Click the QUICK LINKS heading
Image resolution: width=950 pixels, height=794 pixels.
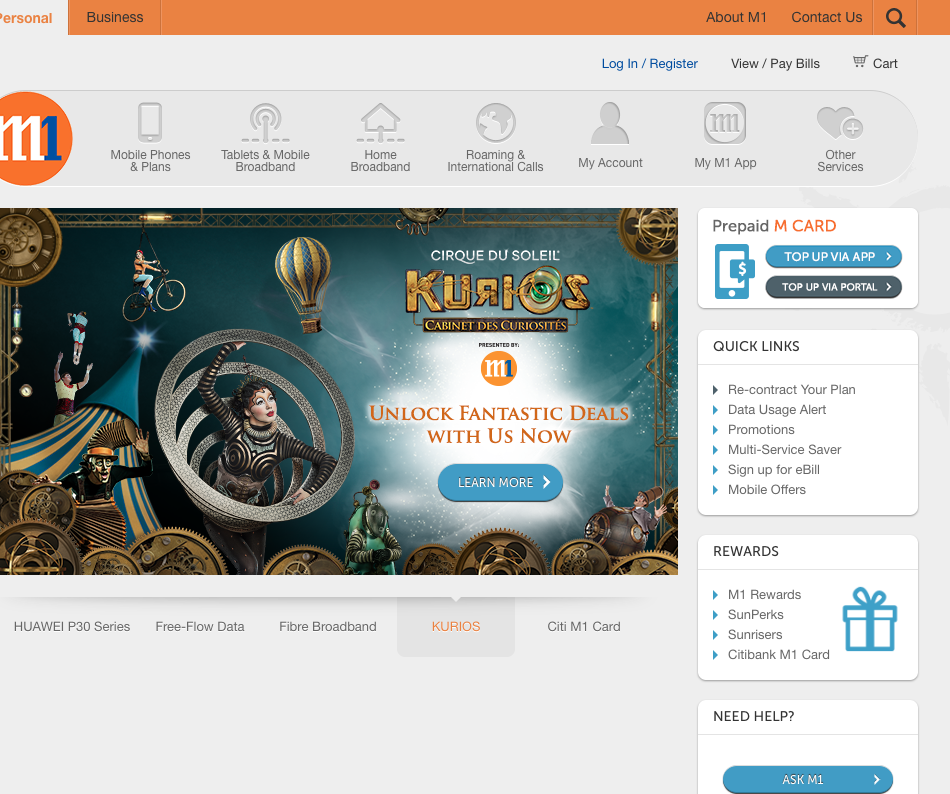click(x=756, y=346)
